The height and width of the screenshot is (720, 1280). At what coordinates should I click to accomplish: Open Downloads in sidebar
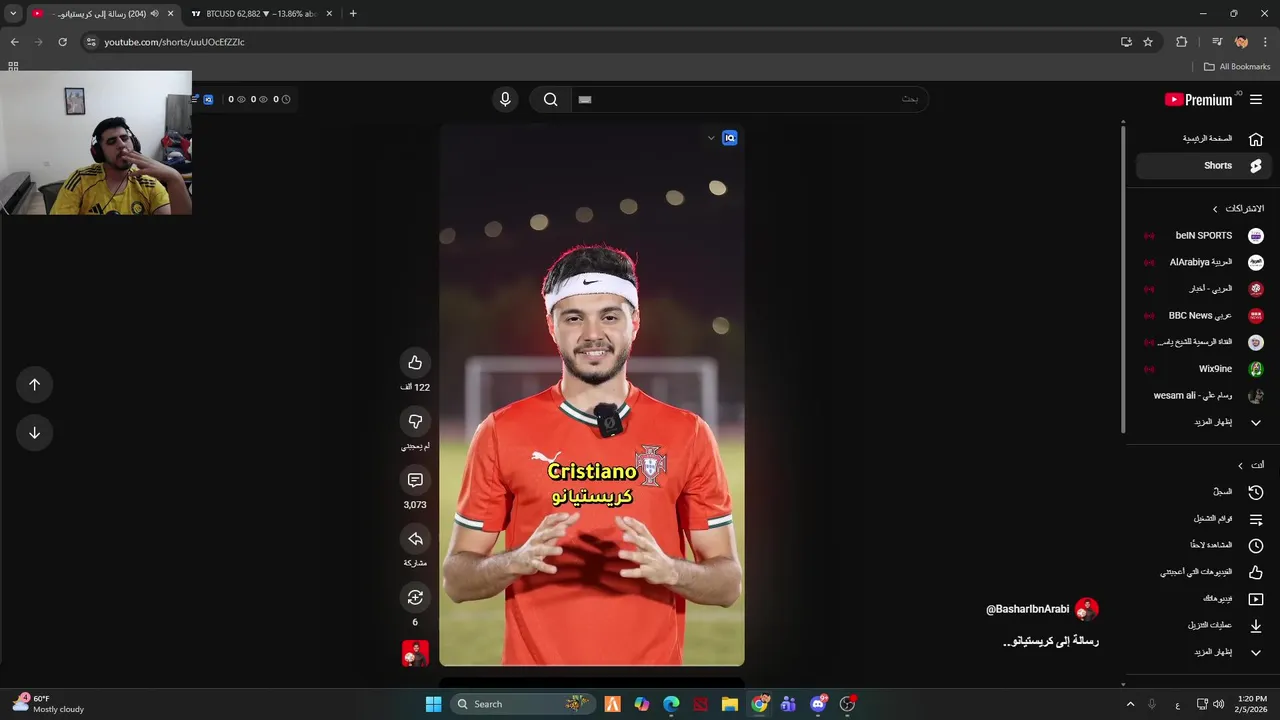[1203, 625]
